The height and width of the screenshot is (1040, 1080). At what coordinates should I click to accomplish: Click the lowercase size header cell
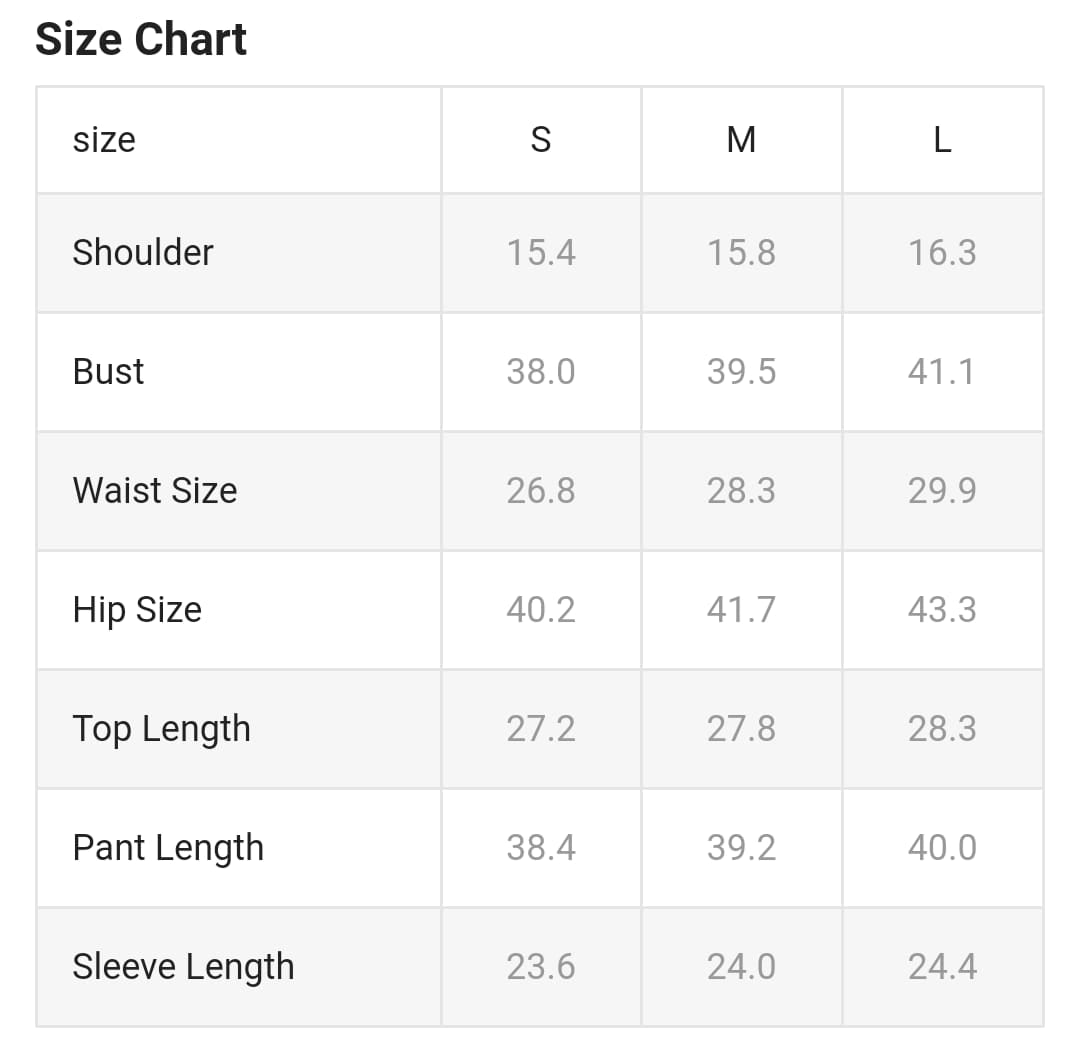[x=104, y=140]
